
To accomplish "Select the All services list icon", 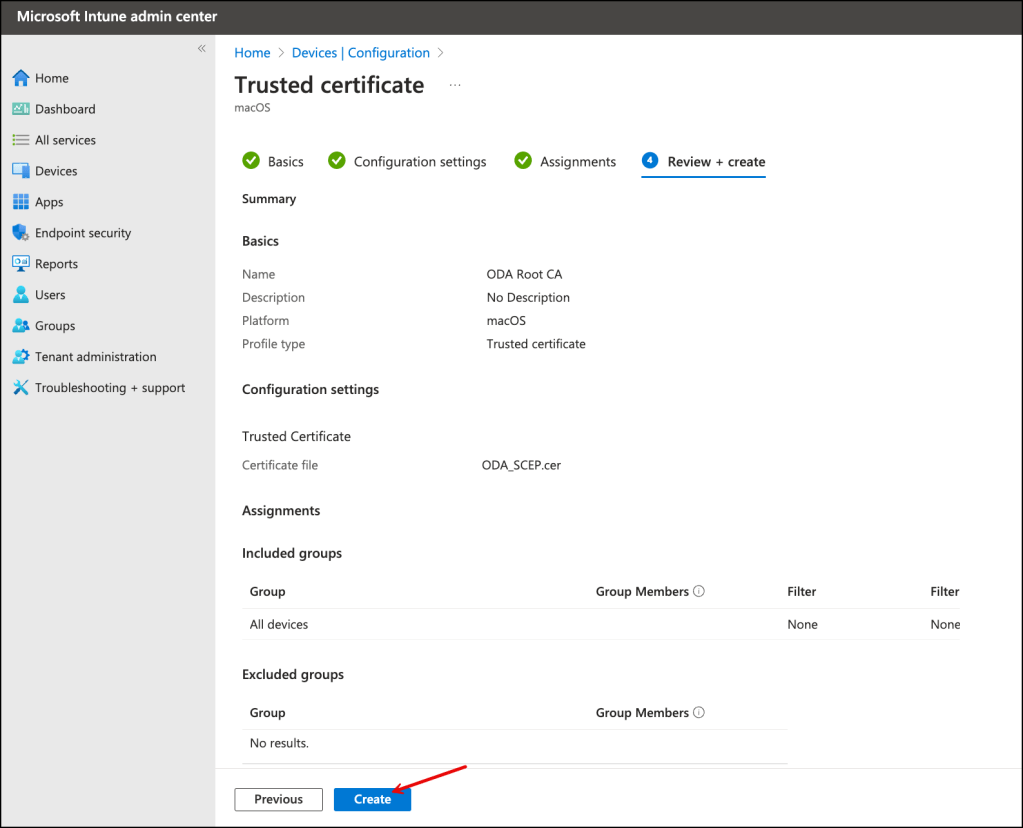I will (x=21, y=140).
